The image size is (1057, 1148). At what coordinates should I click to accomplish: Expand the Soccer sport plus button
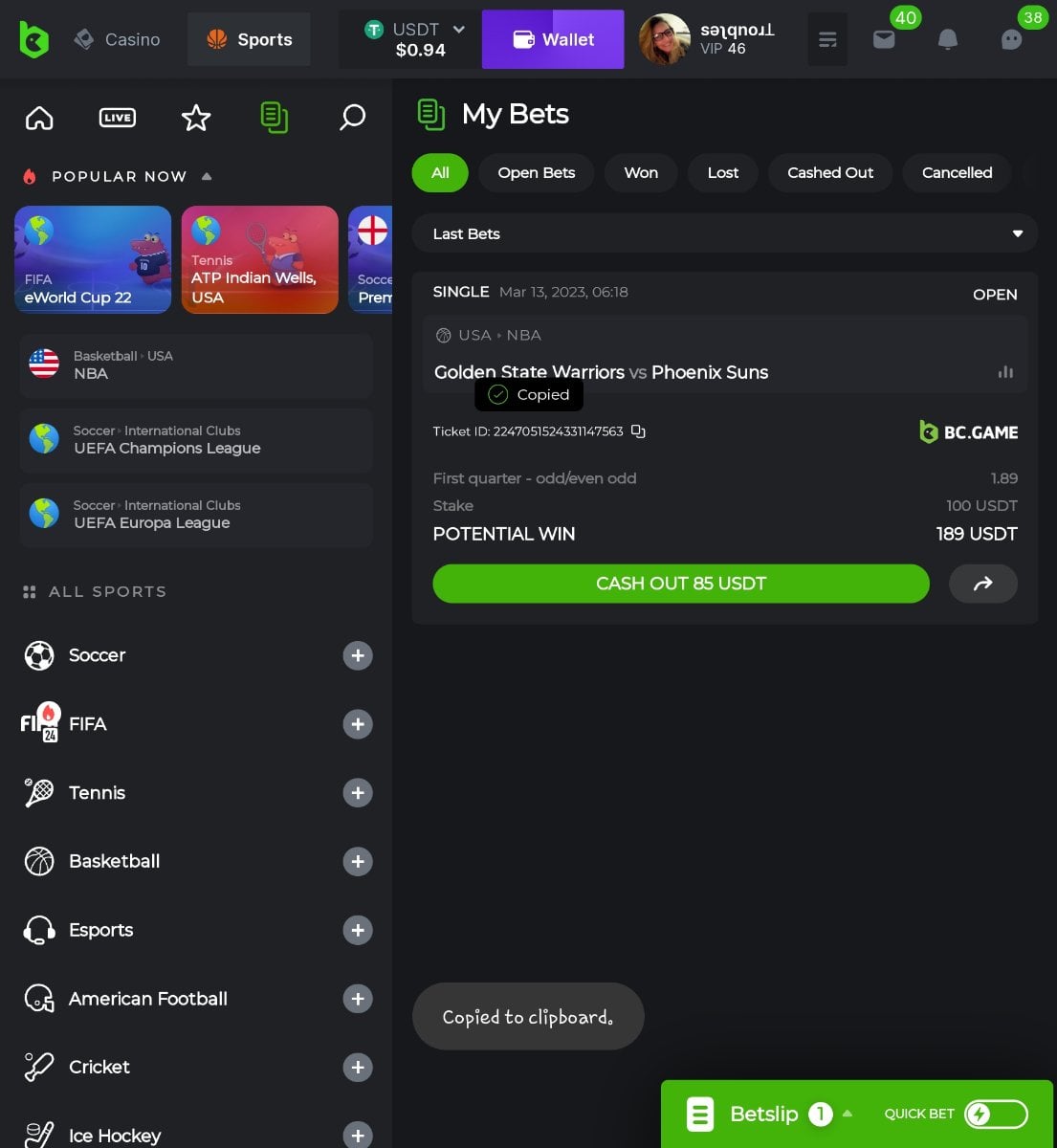point(358,655)
